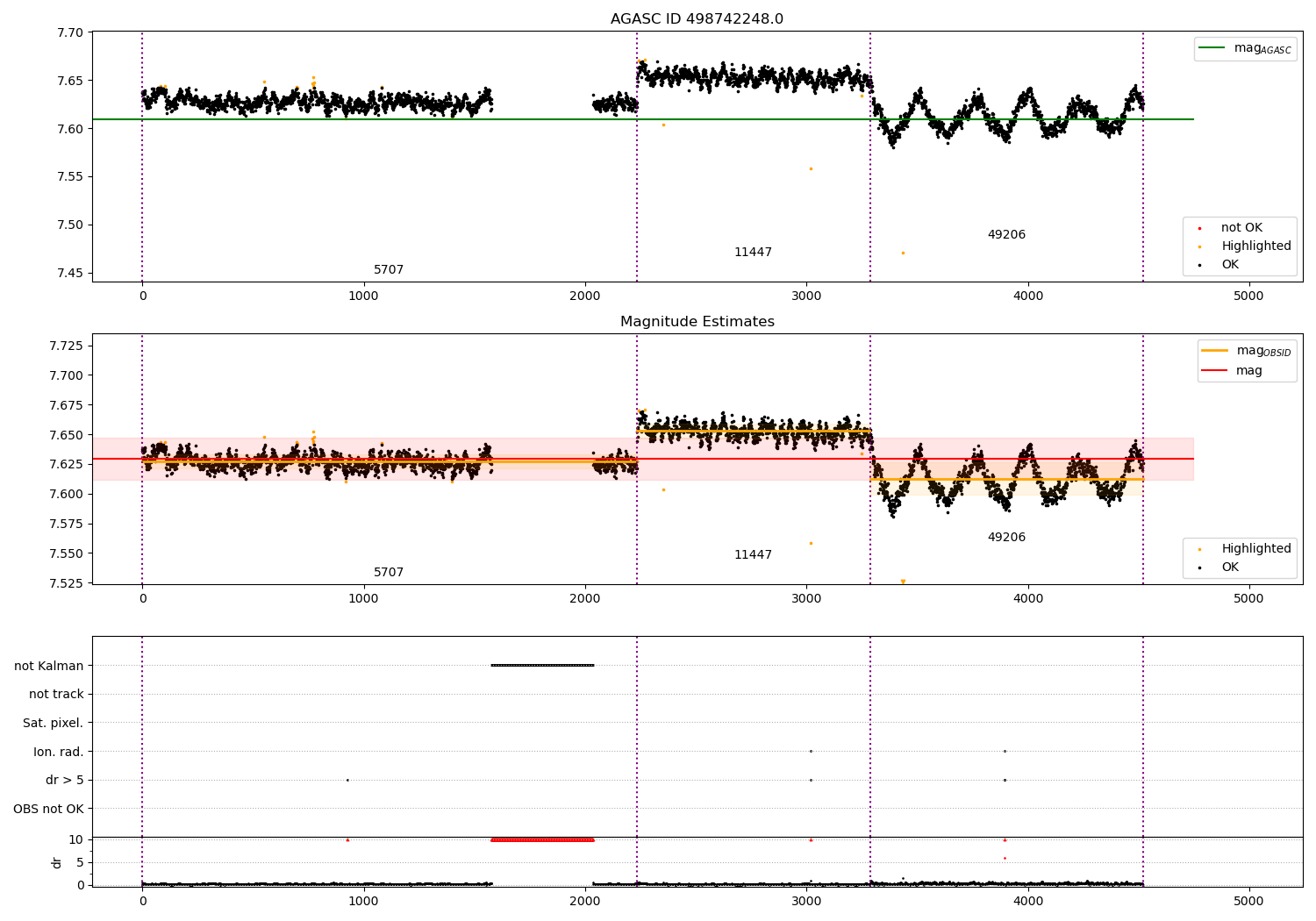Click the 'not Kalman' axis label
This screenshot has width=1316, height=921.
click(x=49, y=666)
